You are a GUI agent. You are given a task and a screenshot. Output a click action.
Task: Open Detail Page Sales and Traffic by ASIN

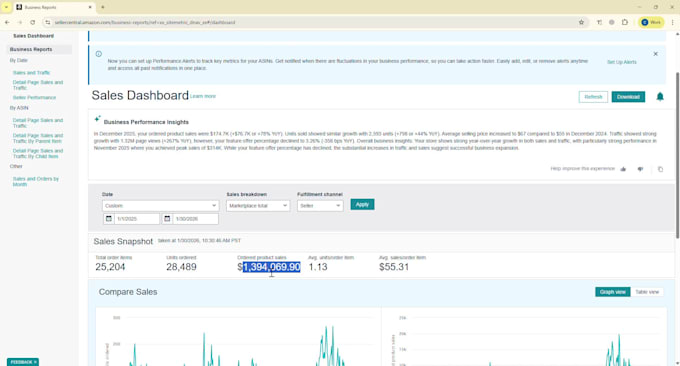38,123
